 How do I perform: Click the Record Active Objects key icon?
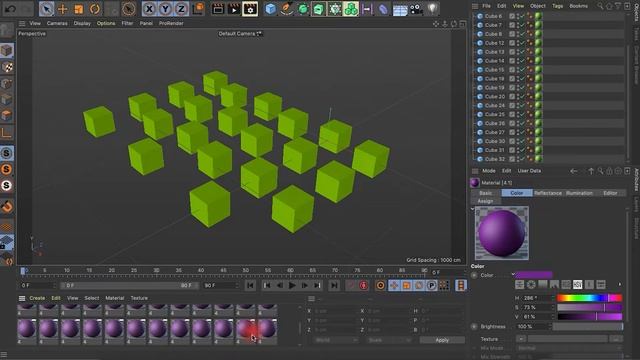click(351, 285)
